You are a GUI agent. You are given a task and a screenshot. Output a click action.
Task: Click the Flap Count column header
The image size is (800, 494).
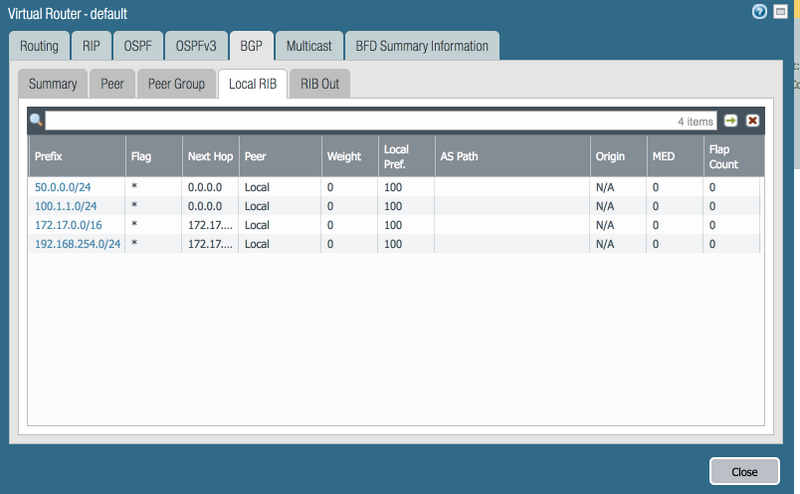(x=730, y=157)
